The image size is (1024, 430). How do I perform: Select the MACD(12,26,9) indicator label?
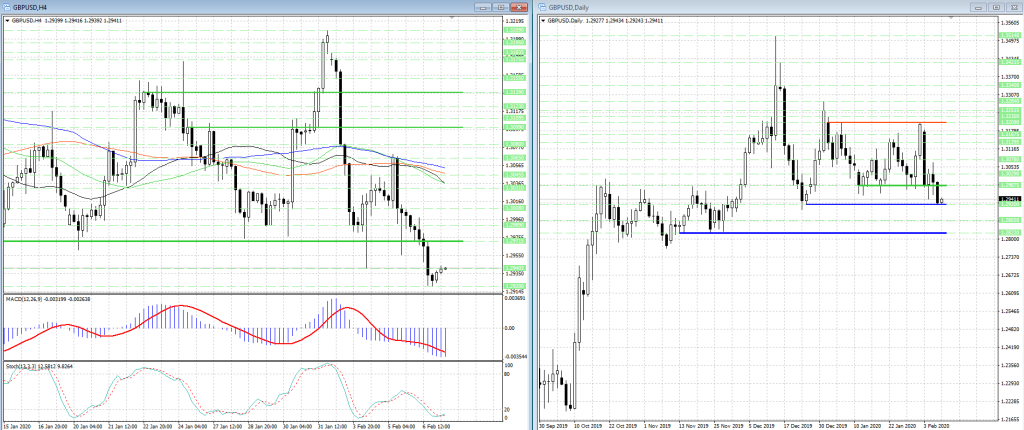coord(26,299)
